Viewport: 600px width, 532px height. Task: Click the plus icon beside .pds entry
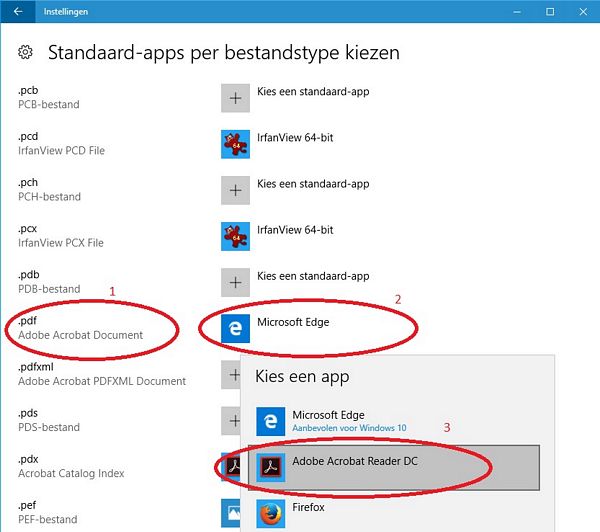tap(231, 421)
